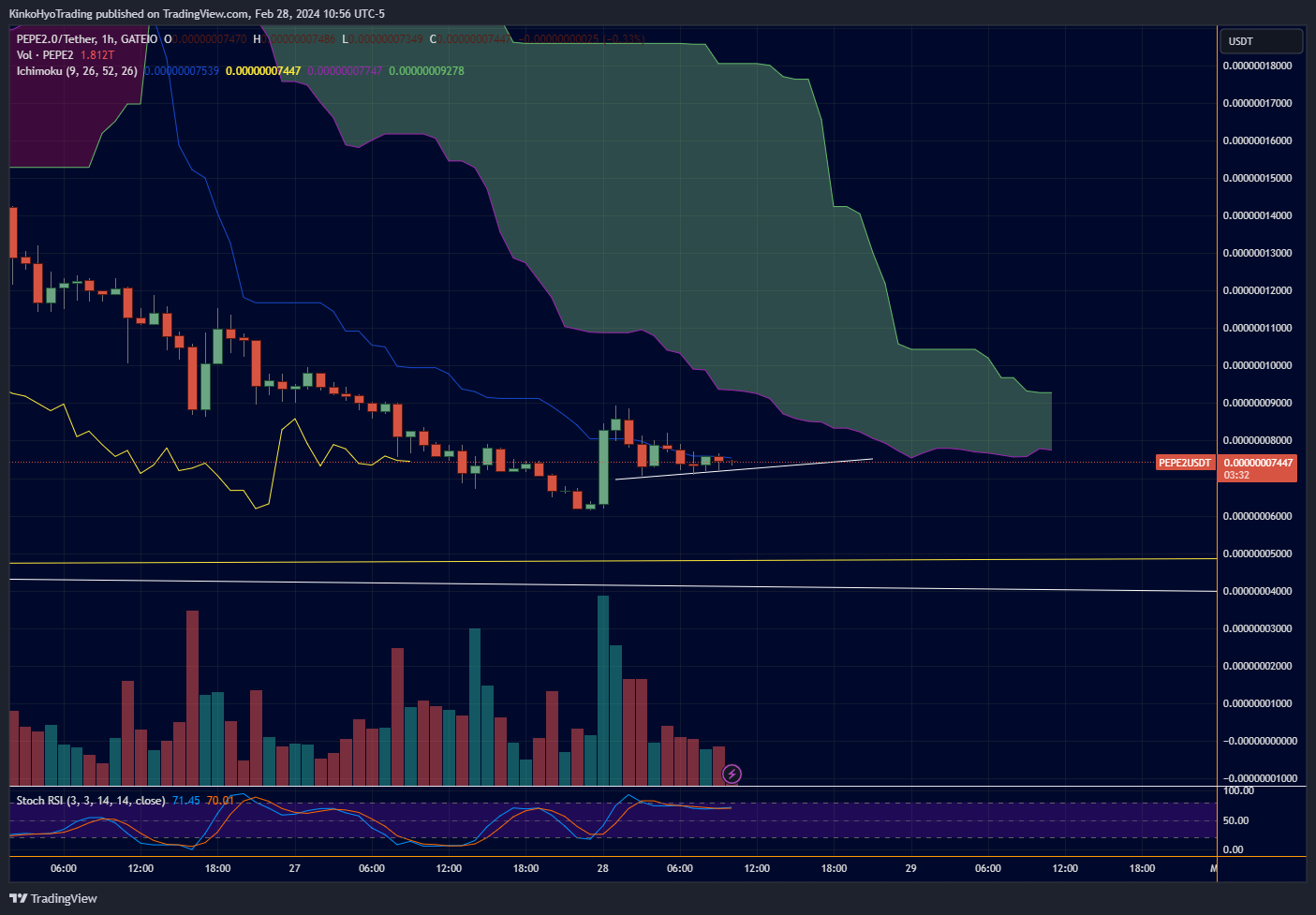Click the Stoch RSI scale label 100.00

(1238, 791)
